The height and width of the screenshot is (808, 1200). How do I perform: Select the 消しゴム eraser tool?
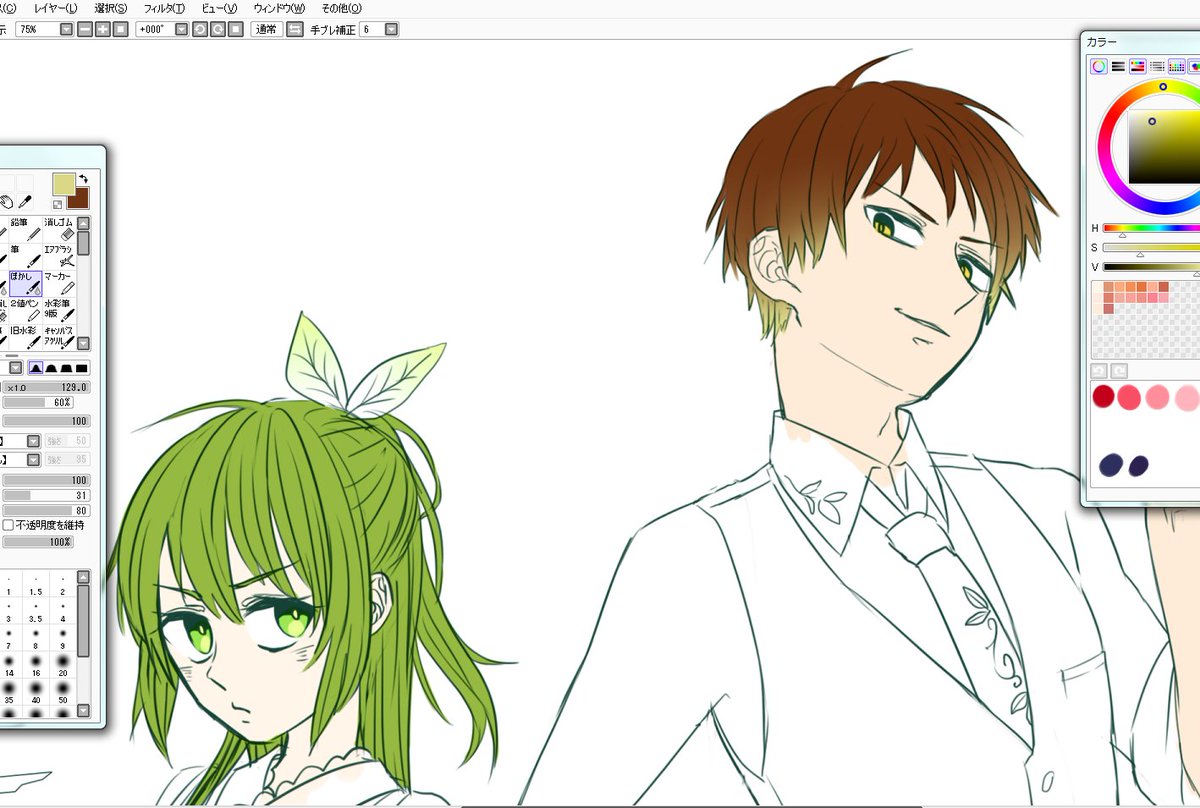(60, 228)
